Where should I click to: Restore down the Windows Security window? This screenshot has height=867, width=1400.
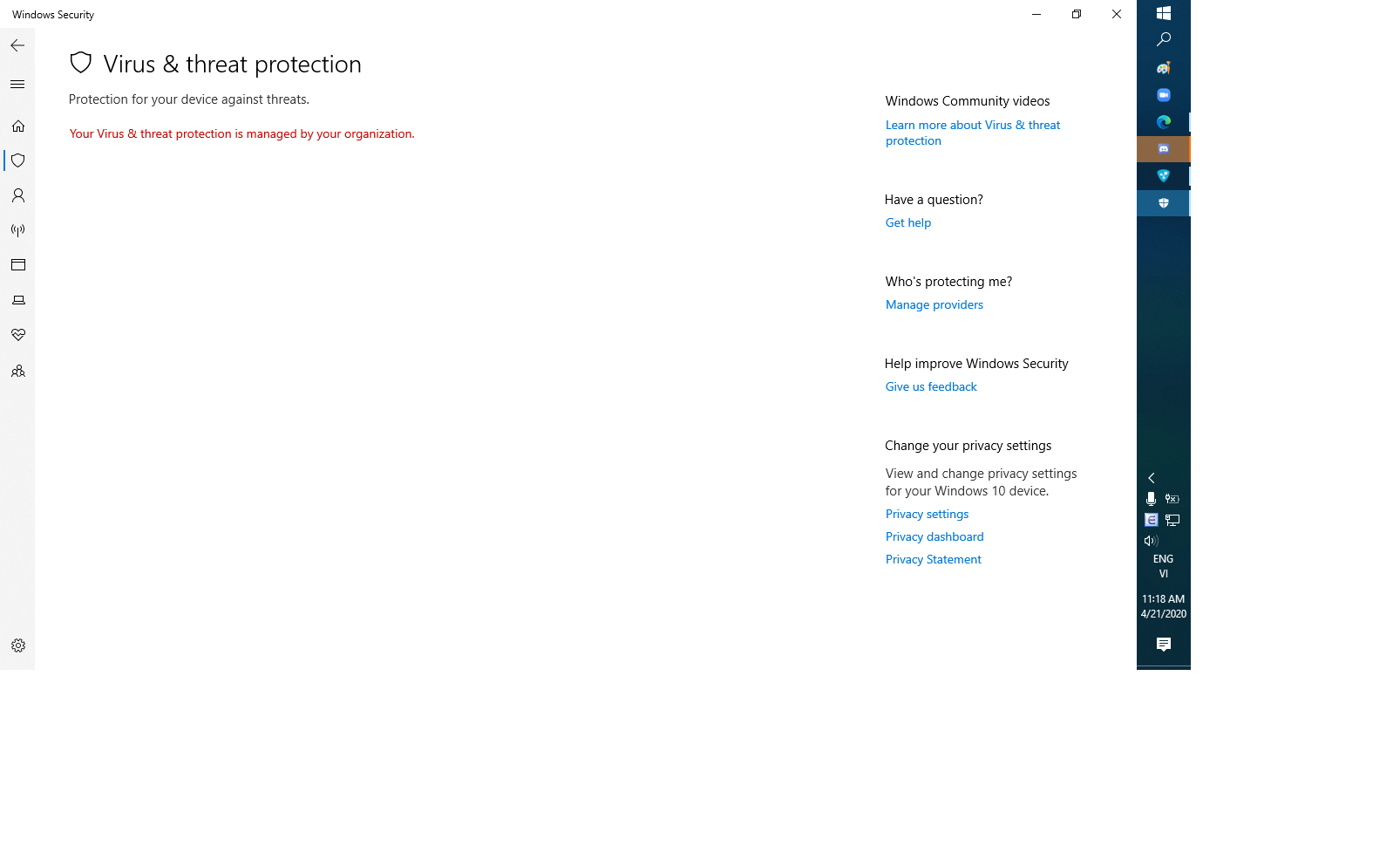coord(1077,14)
